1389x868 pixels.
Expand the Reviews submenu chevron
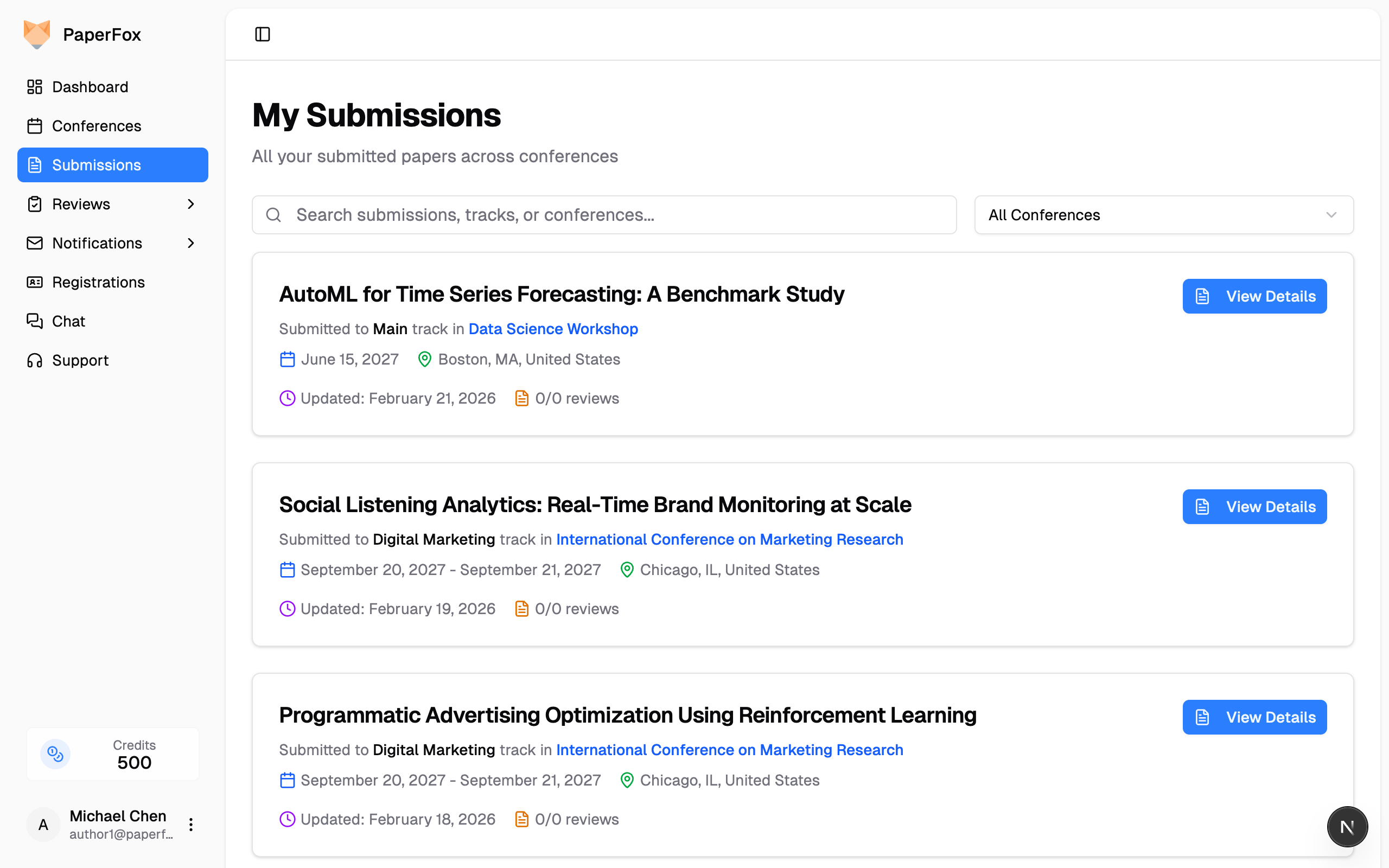tap(191, 204)
